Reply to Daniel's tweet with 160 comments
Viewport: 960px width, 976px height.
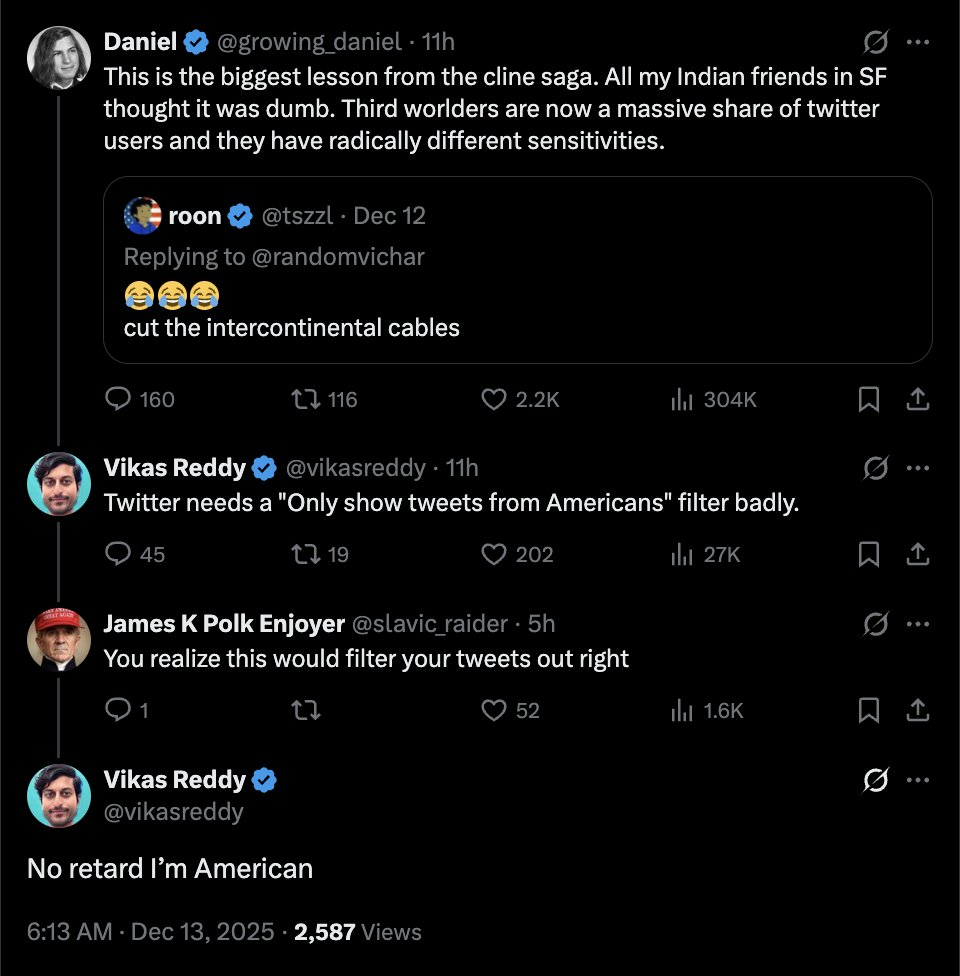coord(118,400)
